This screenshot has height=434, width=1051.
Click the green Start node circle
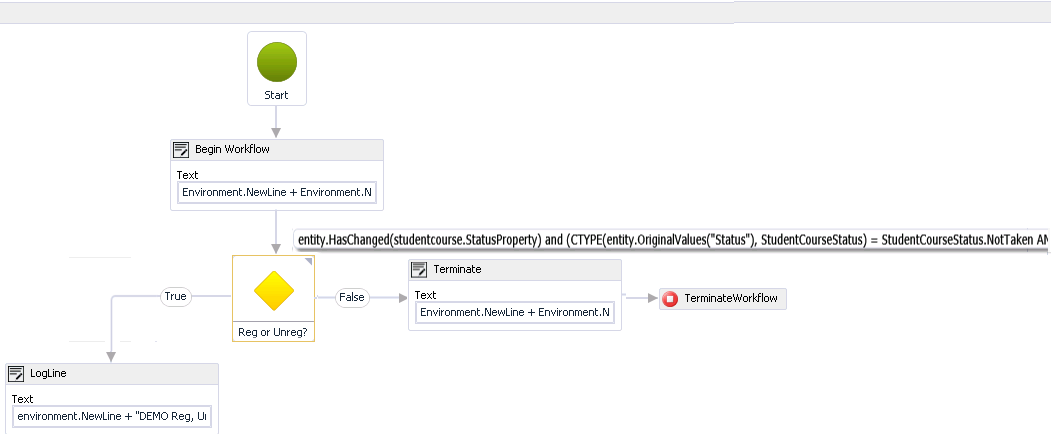(x=277, y=61)
